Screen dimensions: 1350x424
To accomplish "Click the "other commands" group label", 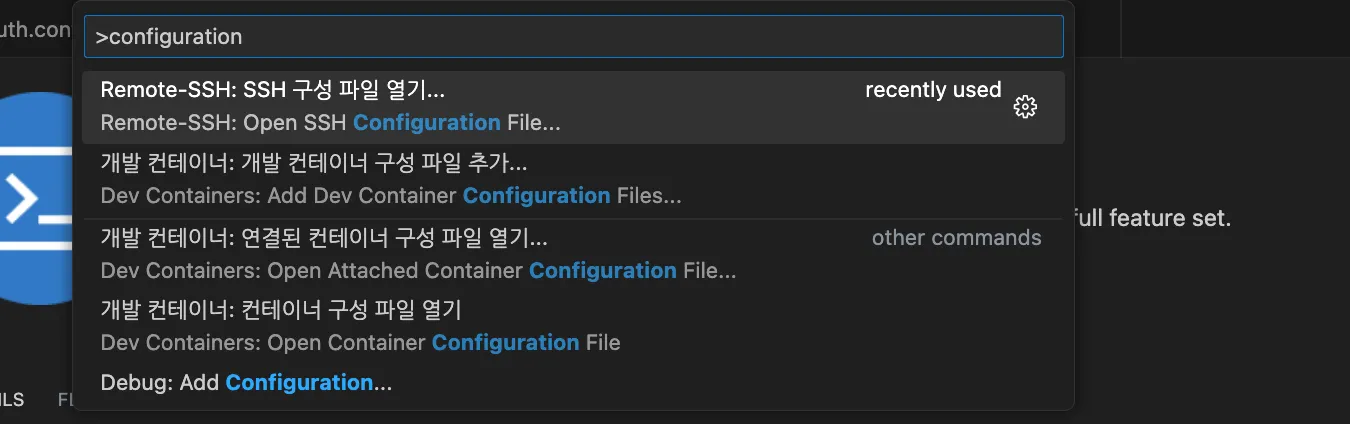I will pyautogui.click(x=956, y=238).
